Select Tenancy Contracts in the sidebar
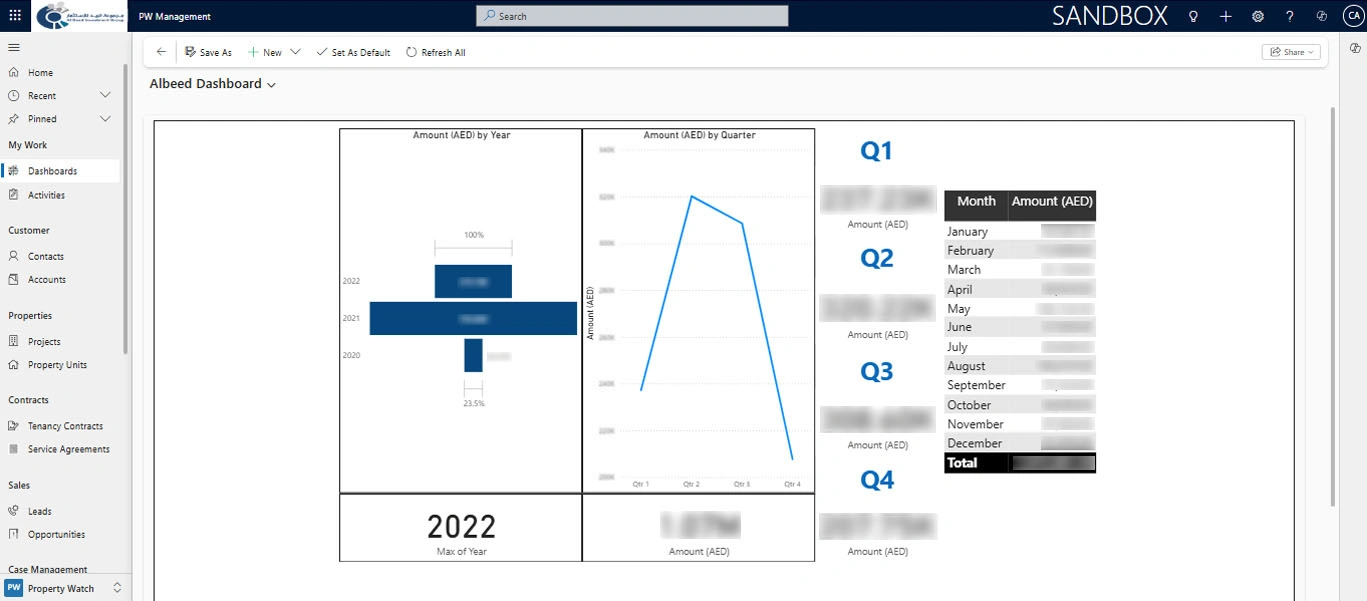1367x601 pixels. pos(64,425)
